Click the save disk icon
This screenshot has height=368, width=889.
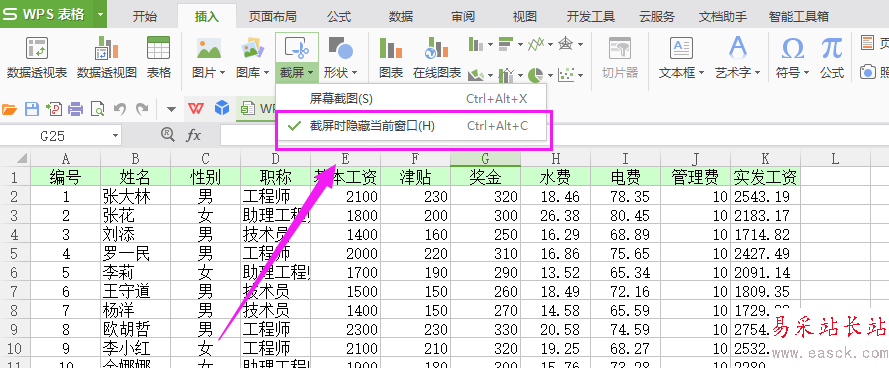click(32, 108)
